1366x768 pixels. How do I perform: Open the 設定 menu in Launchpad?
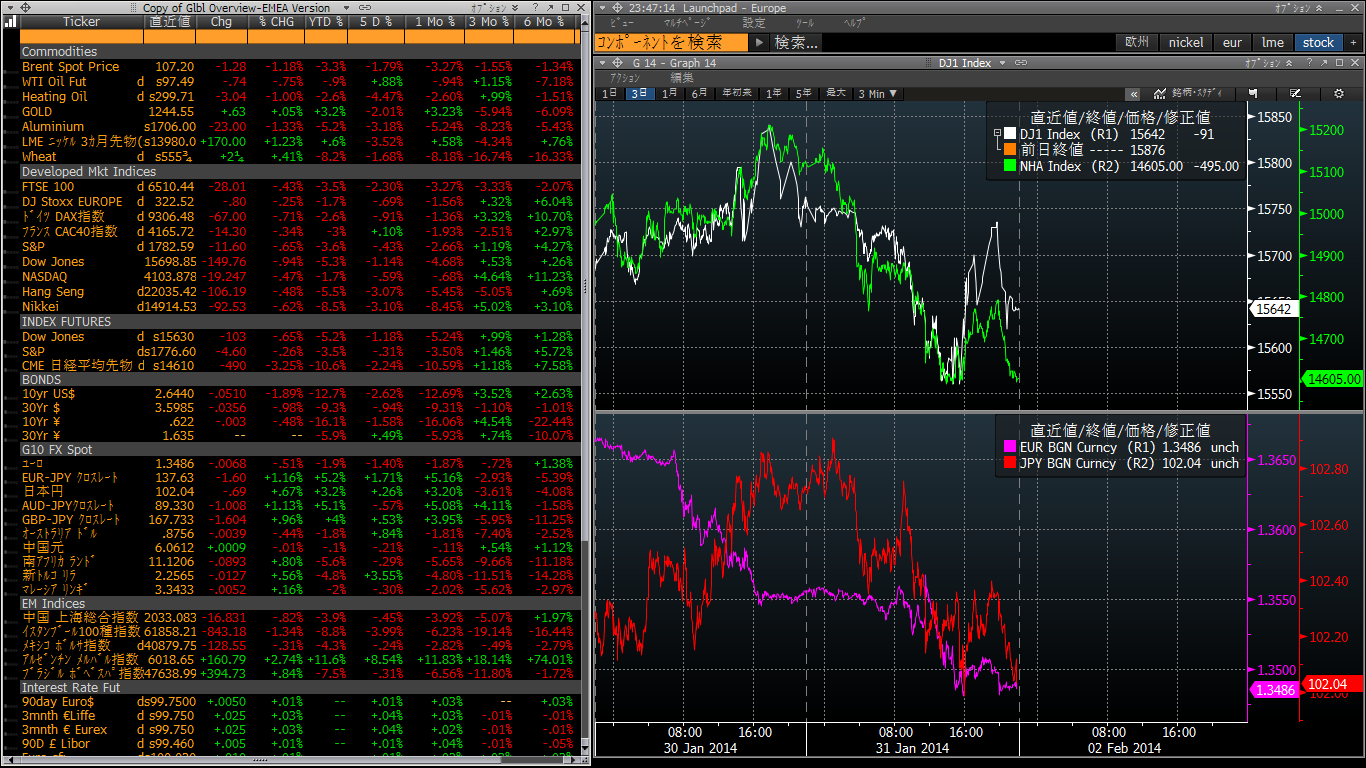pyautogui.click(x=753, y=22)
